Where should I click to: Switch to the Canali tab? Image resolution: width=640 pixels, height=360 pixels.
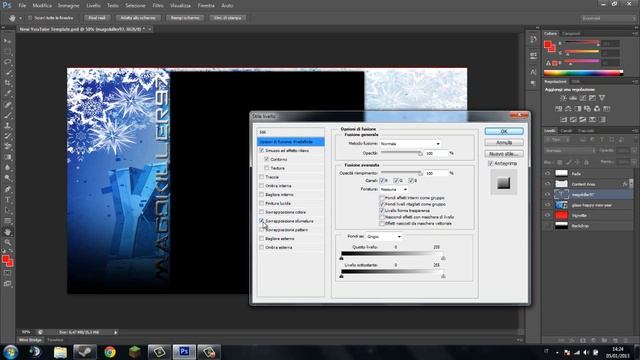pos(566,131)
